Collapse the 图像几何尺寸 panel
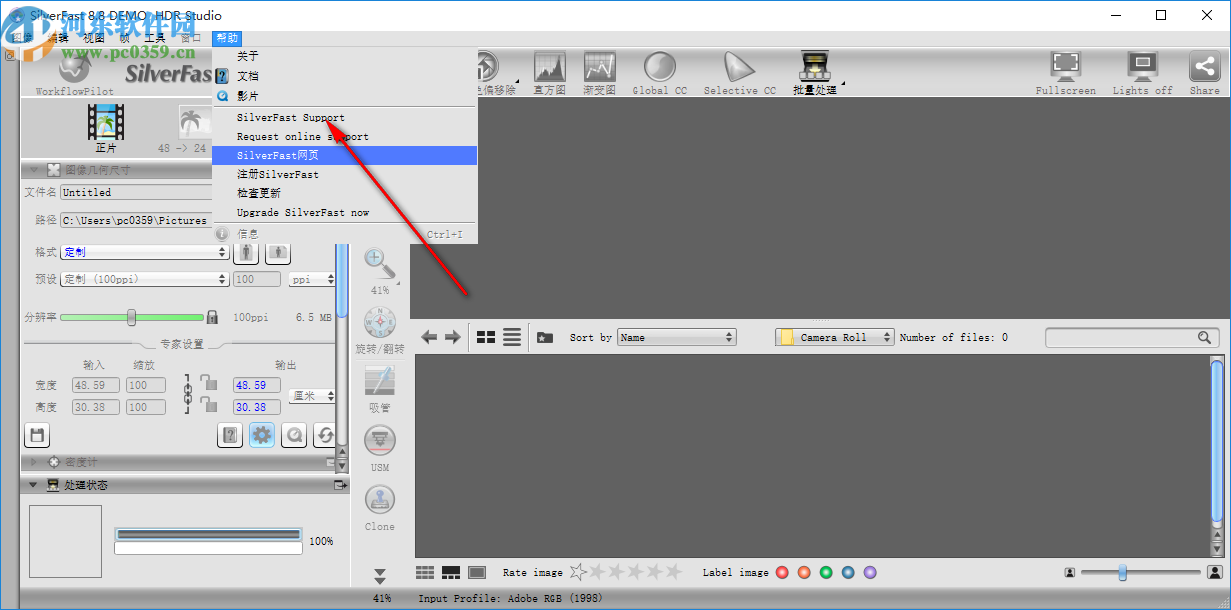 (x=33, y=170)
